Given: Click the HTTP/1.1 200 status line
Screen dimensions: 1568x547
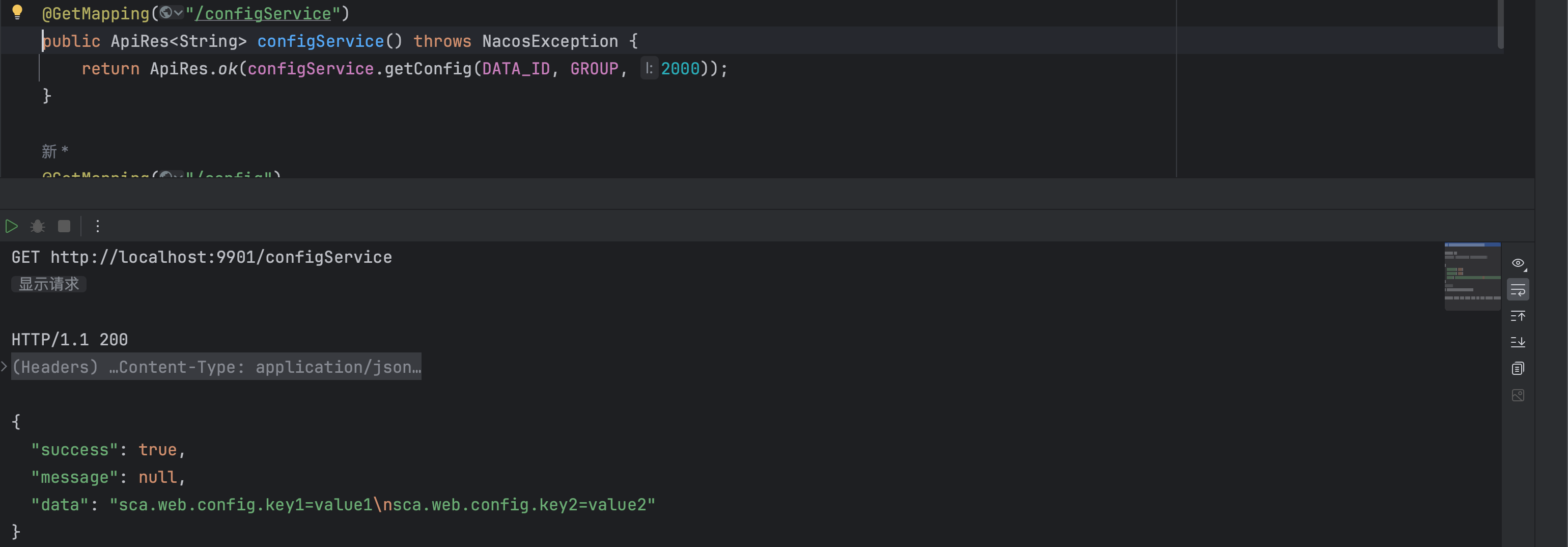Looking at the screenshot, I should [70, 339].
